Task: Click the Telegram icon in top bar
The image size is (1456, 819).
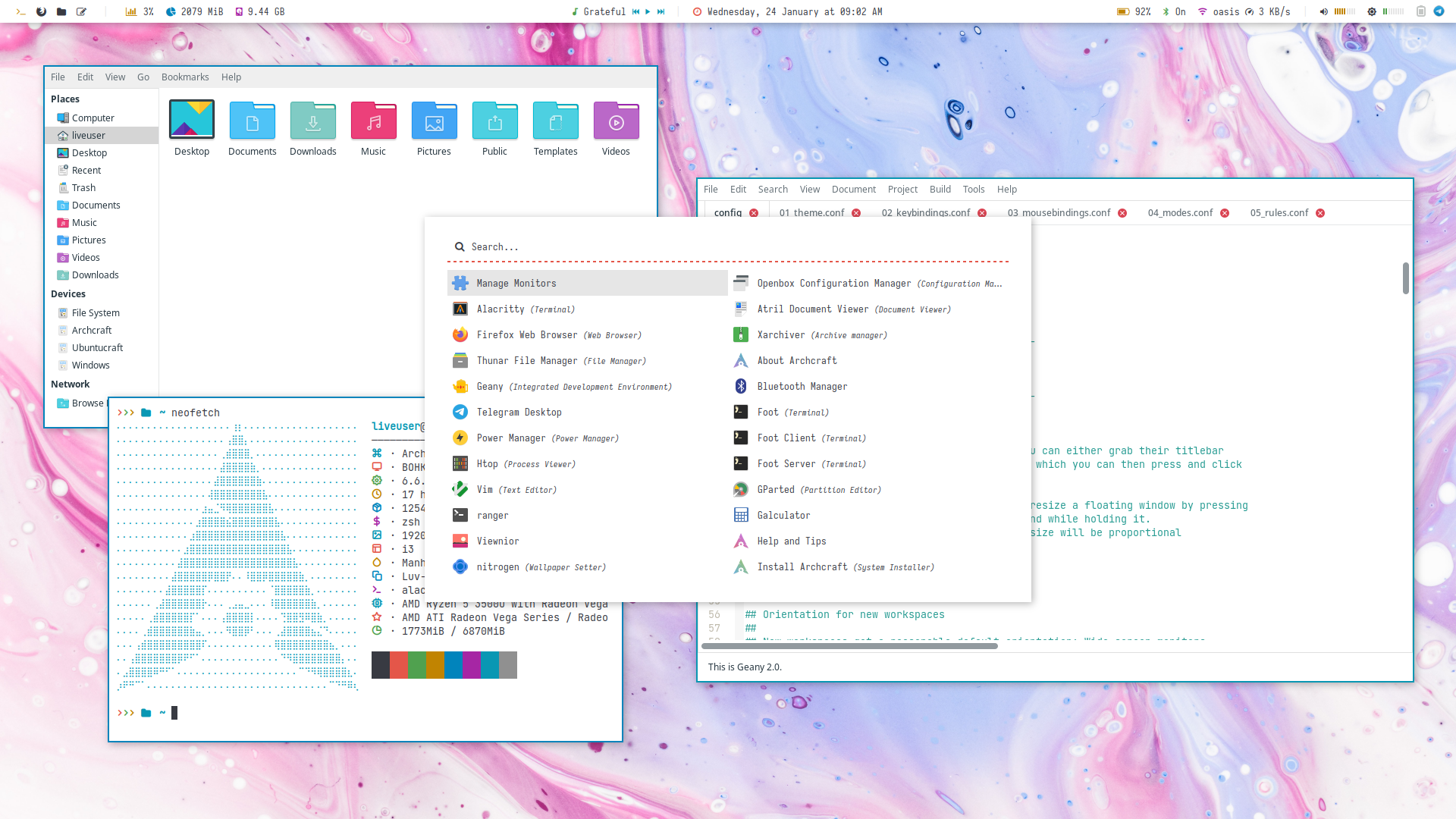Action: tap(1439, 11)
